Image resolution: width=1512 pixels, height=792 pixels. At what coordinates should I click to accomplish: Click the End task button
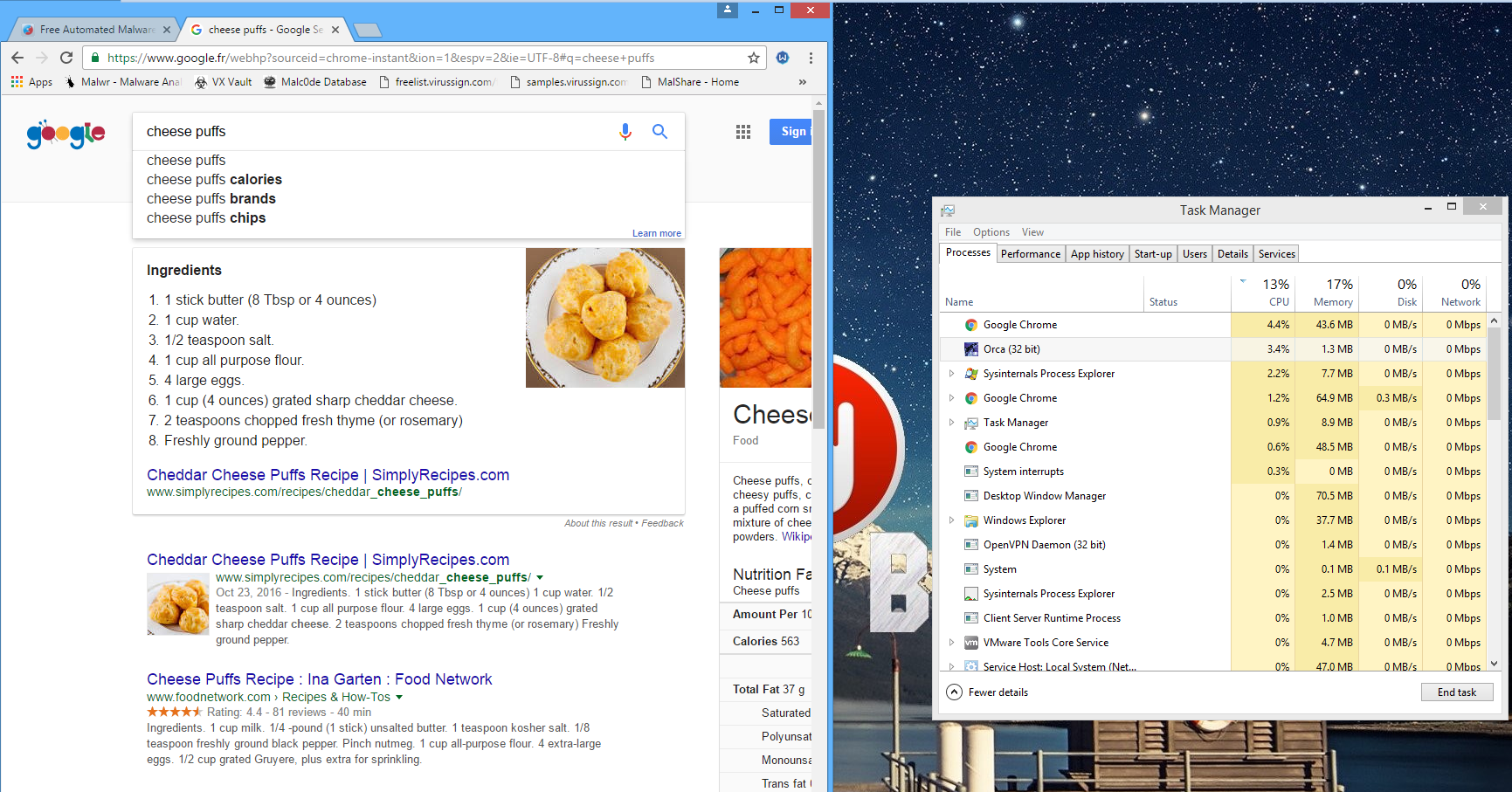[1457, 692]
